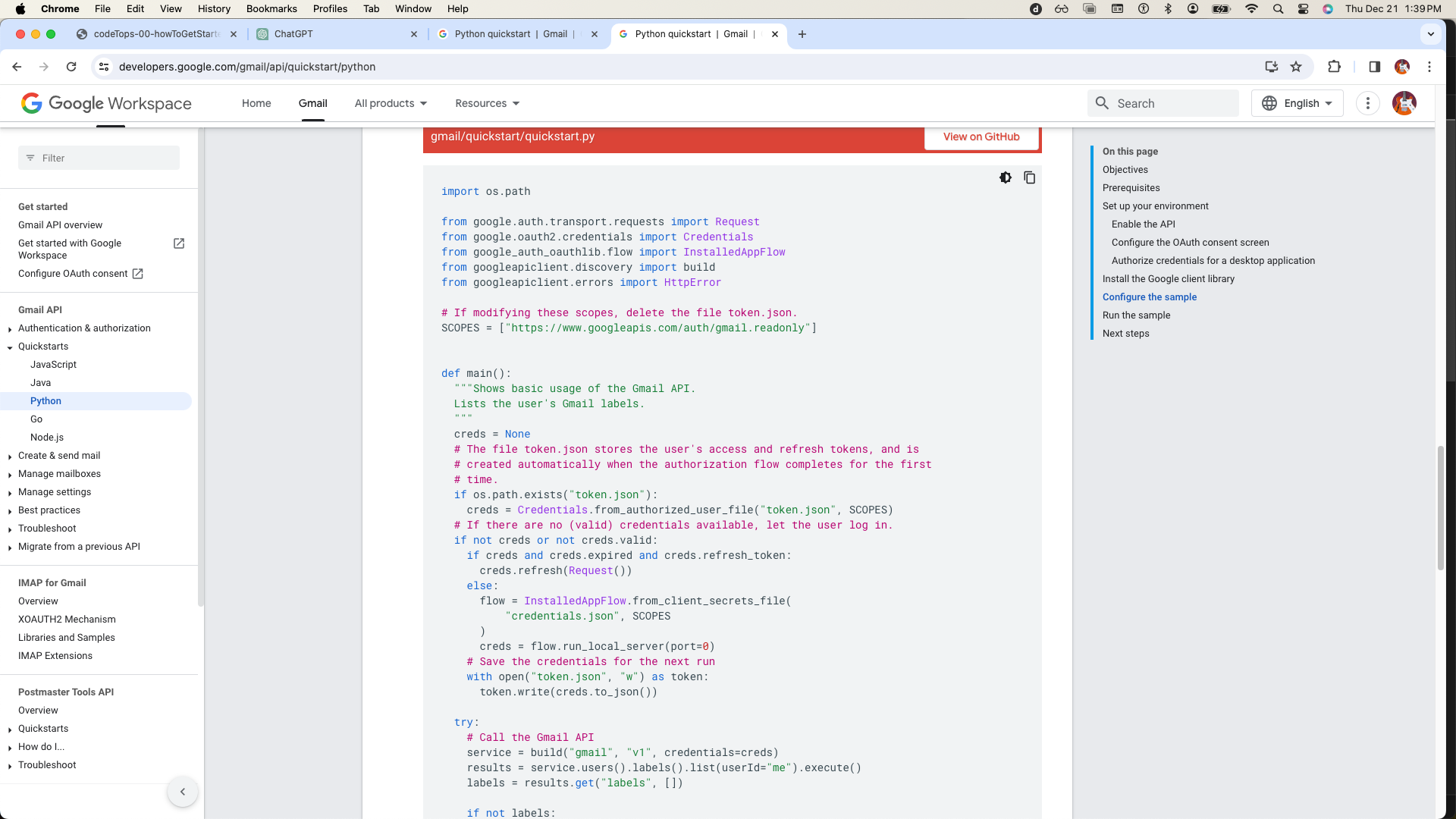Toggle dark code theme icon
The image size is (1456, 819).
point(1006,177)
